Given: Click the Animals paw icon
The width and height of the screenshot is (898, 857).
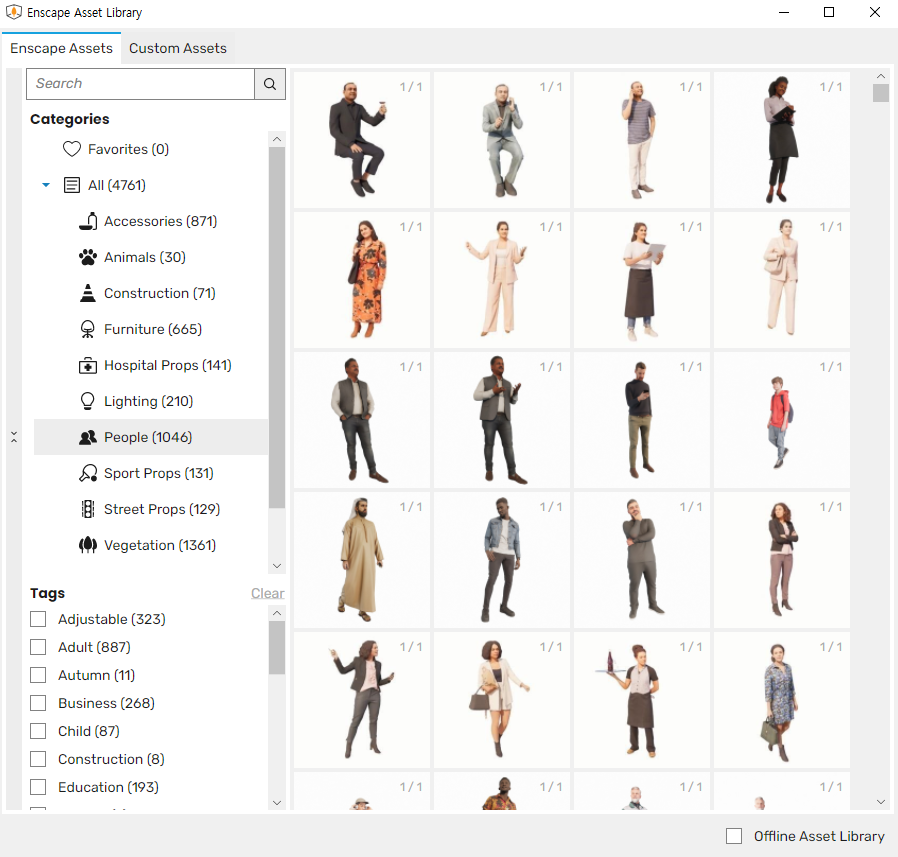Looking at the screenshot, I should pos(88,257).
